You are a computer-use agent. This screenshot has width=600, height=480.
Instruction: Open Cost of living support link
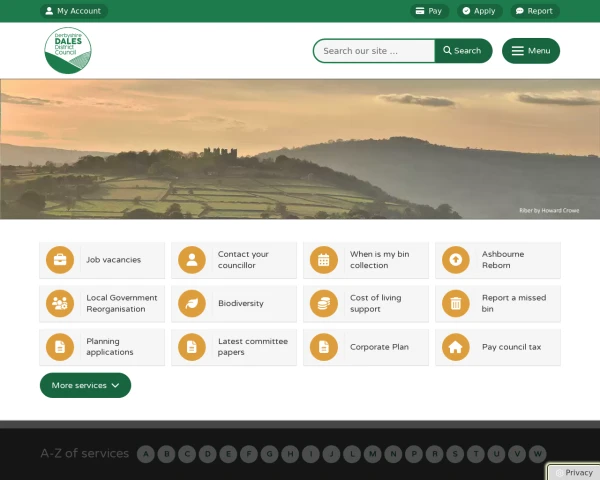pos(366,304)
